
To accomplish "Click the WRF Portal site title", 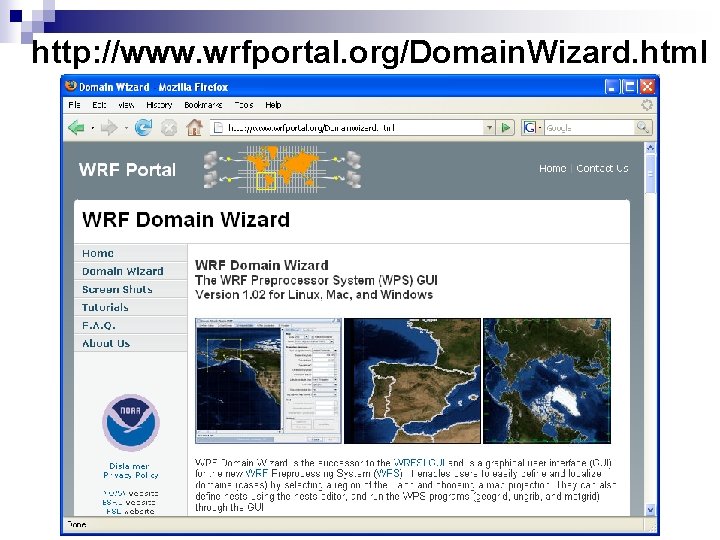I will pos(127,169).
